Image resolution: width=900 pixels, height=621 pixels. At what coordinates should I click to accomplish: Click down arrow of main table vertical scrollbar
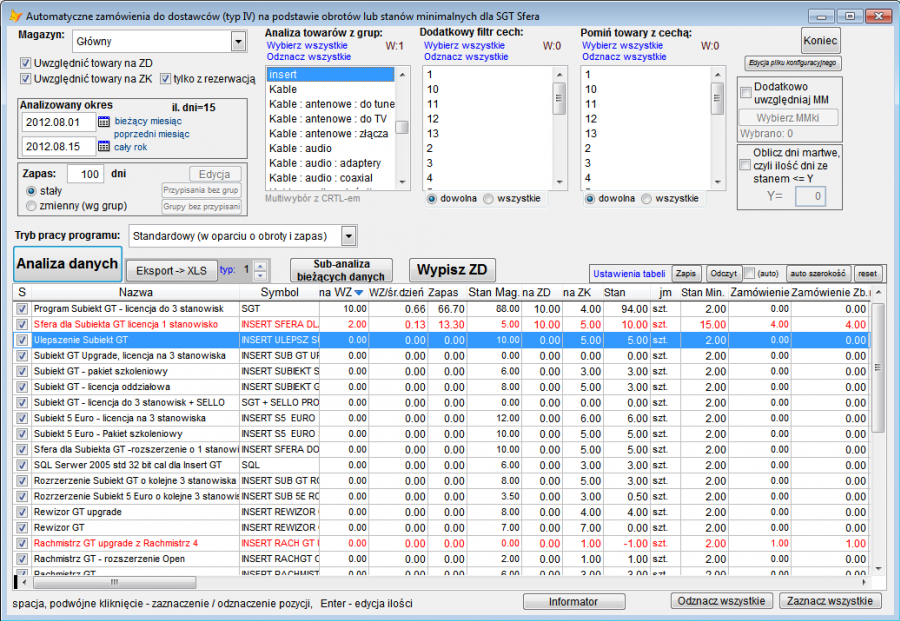click(878, 568)
